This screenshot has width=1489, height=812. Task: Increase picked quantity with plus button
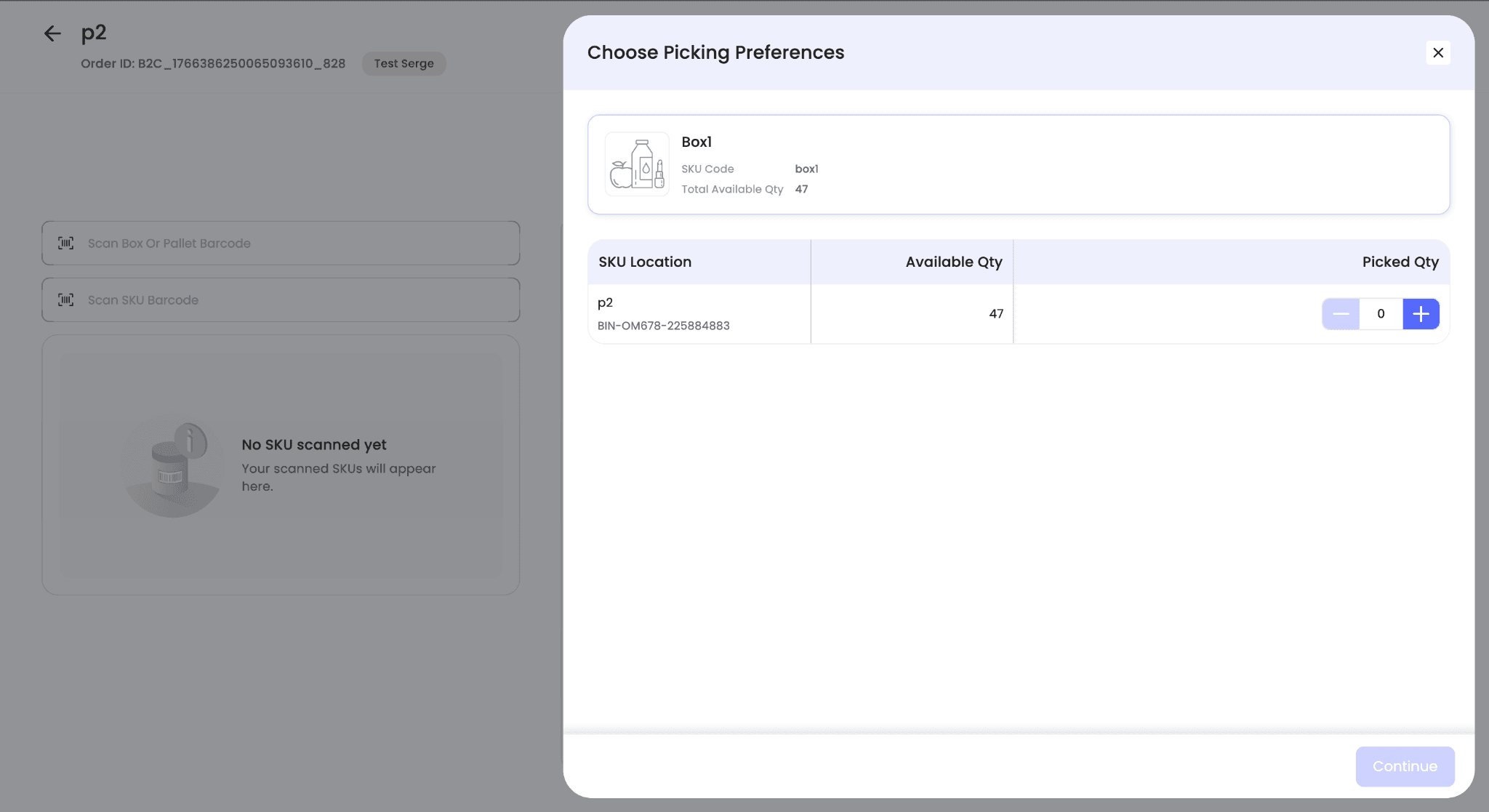tap(1421, 314)
